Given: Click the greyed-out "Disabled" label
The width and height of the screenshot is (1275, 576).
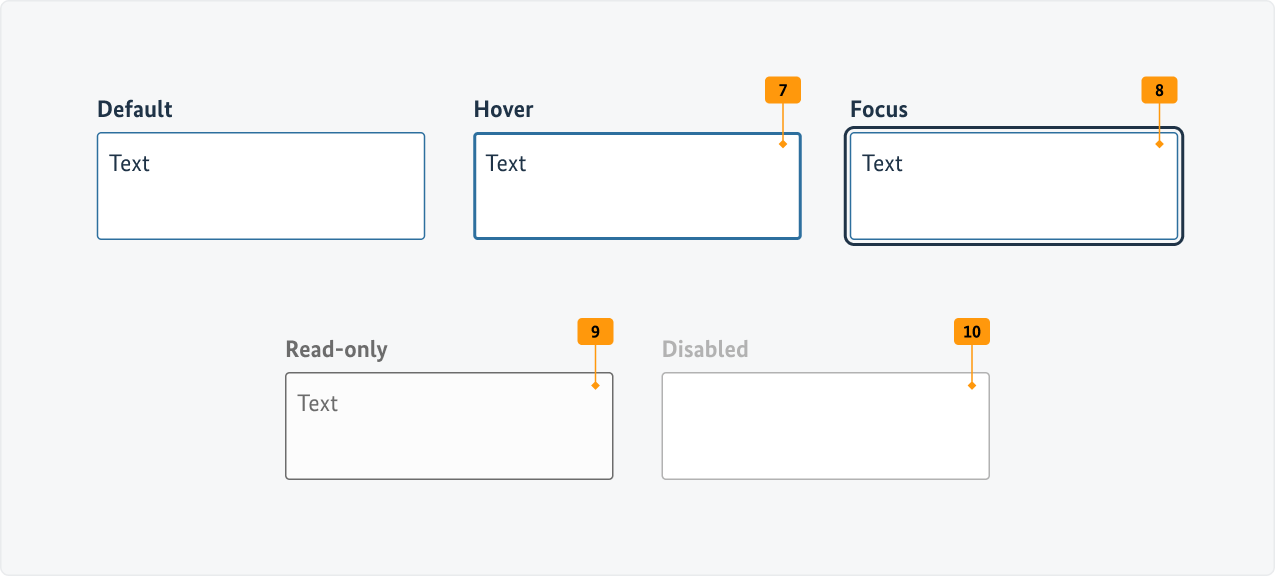Looking at the screenshot, I should (705, 349).
